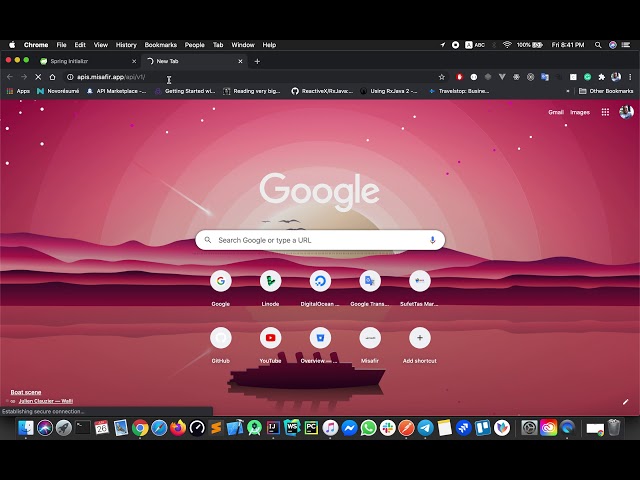Viewport: 640px width, 480px height.
Task: Open Slack from the dock
Action: click(387, 428)
